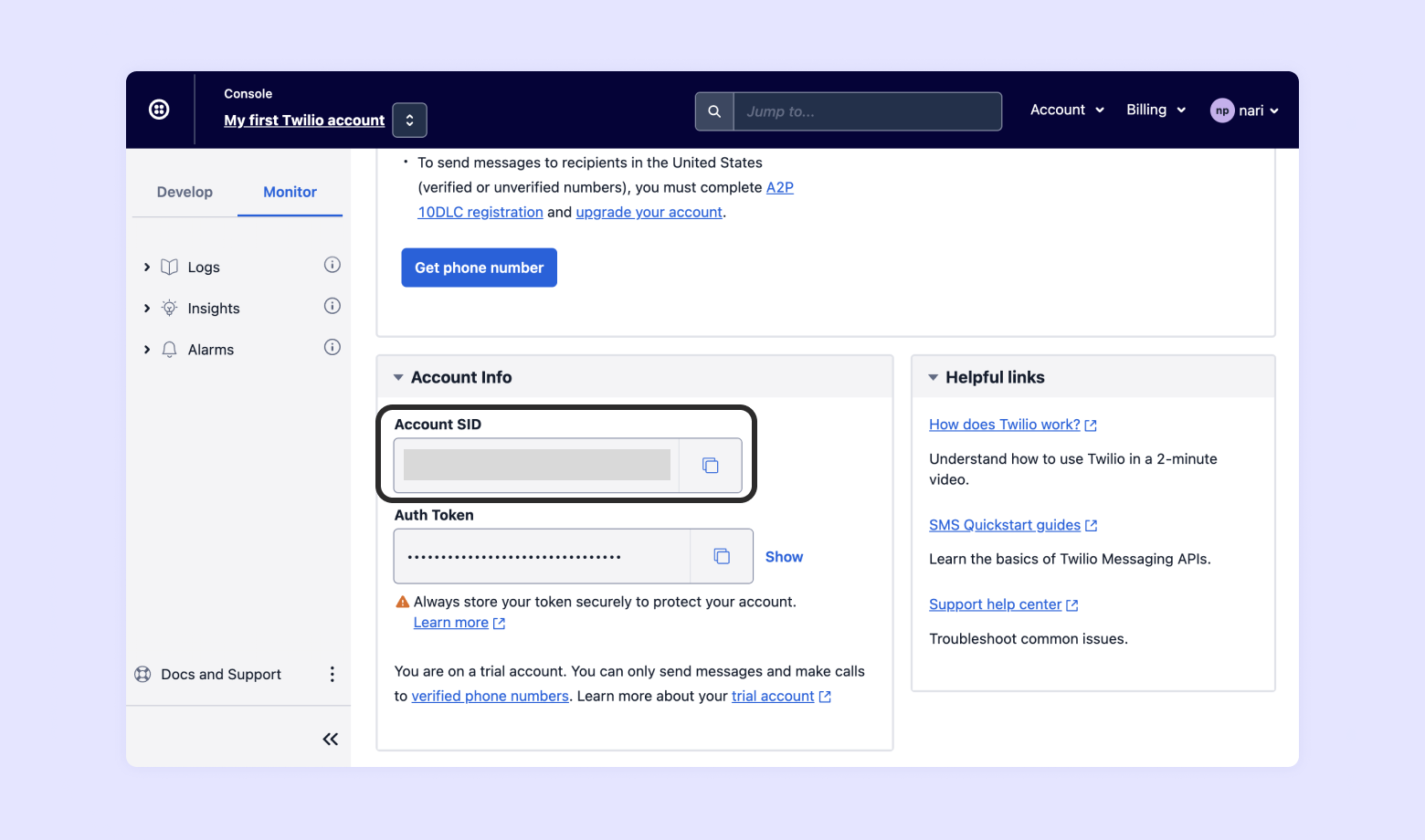Show the Auth Token
This screenshot has height=840, width=1425.
pyautogui.click(x=784, y=557)
